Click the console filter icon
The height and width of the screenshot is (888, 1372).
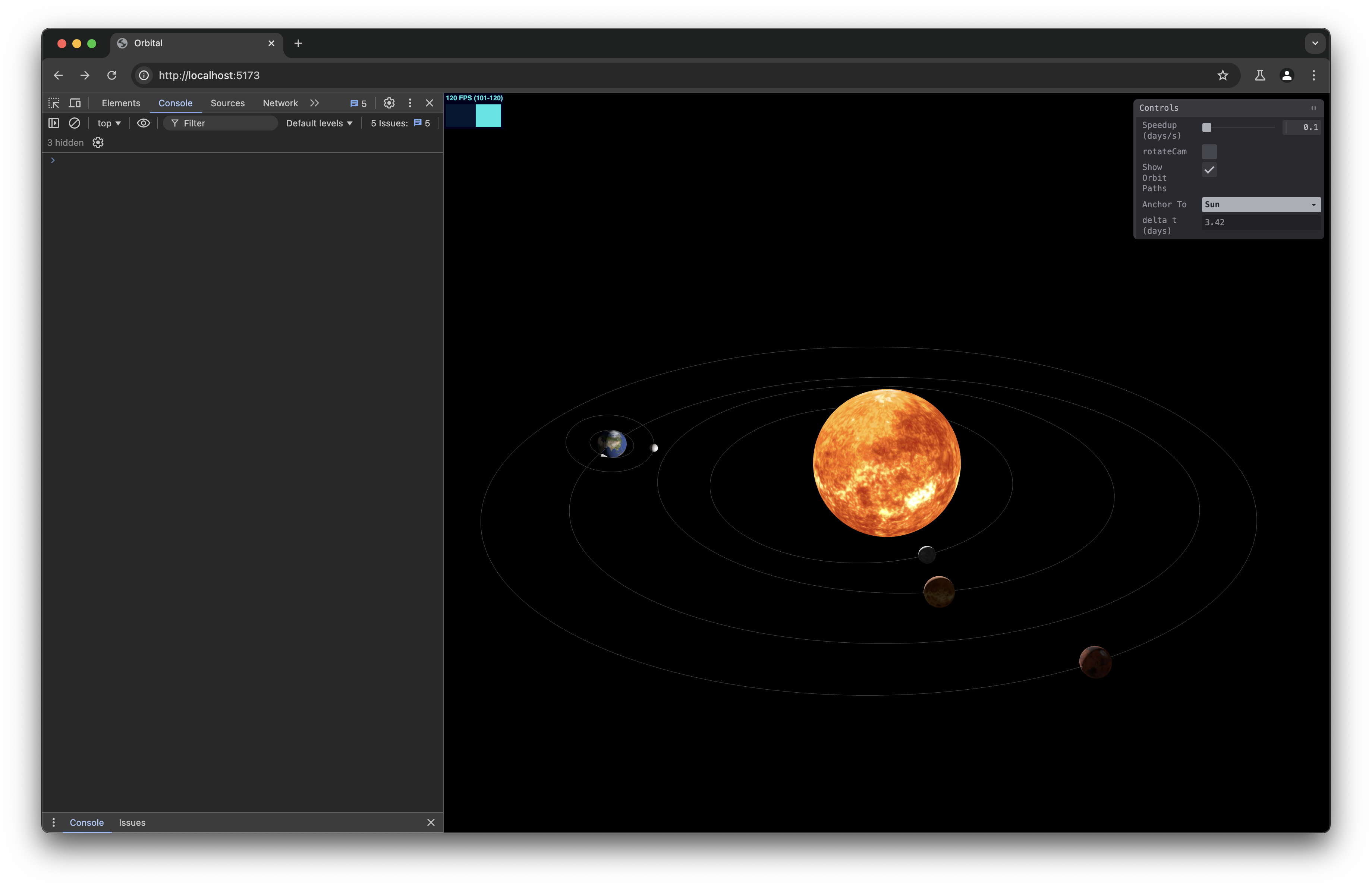click(173, 122)
